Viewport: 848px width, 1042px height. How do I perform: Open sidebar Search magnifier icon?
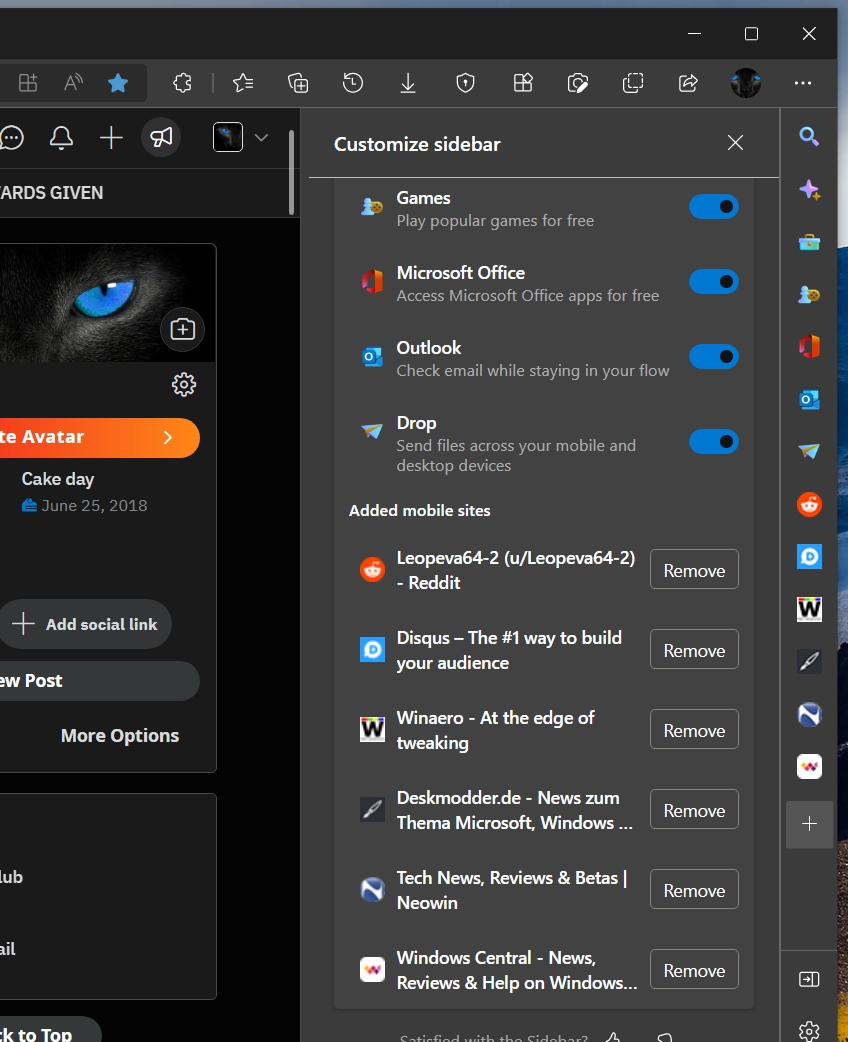pyautogui.click(x=809, y=136)
